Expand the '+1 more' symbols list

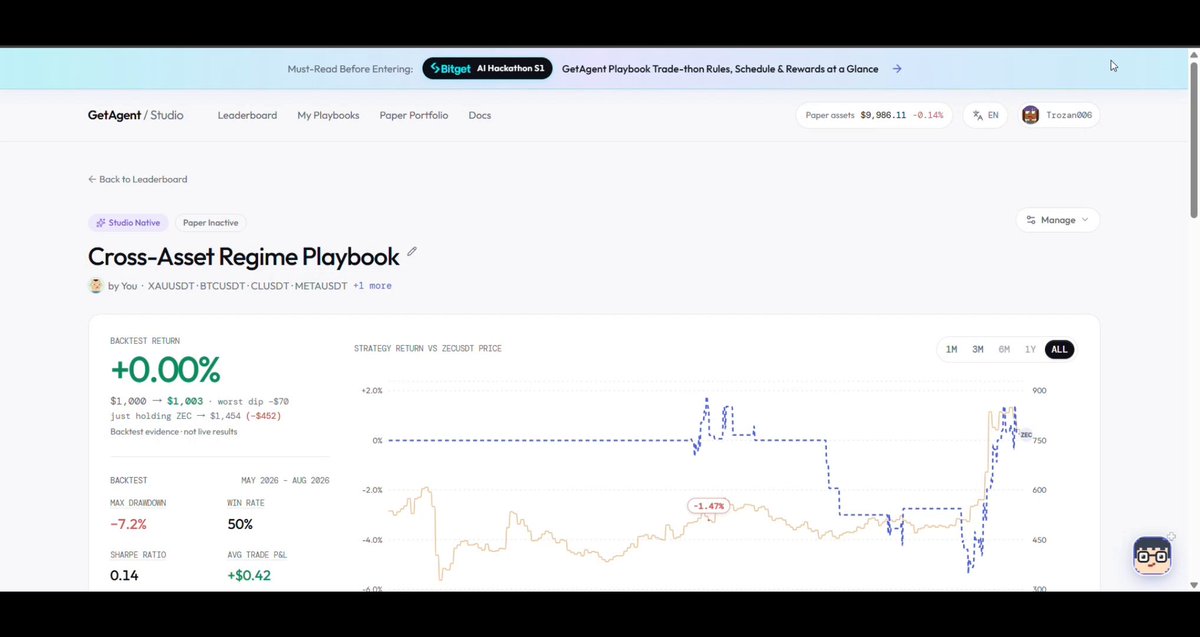click(x=372, y=286)
